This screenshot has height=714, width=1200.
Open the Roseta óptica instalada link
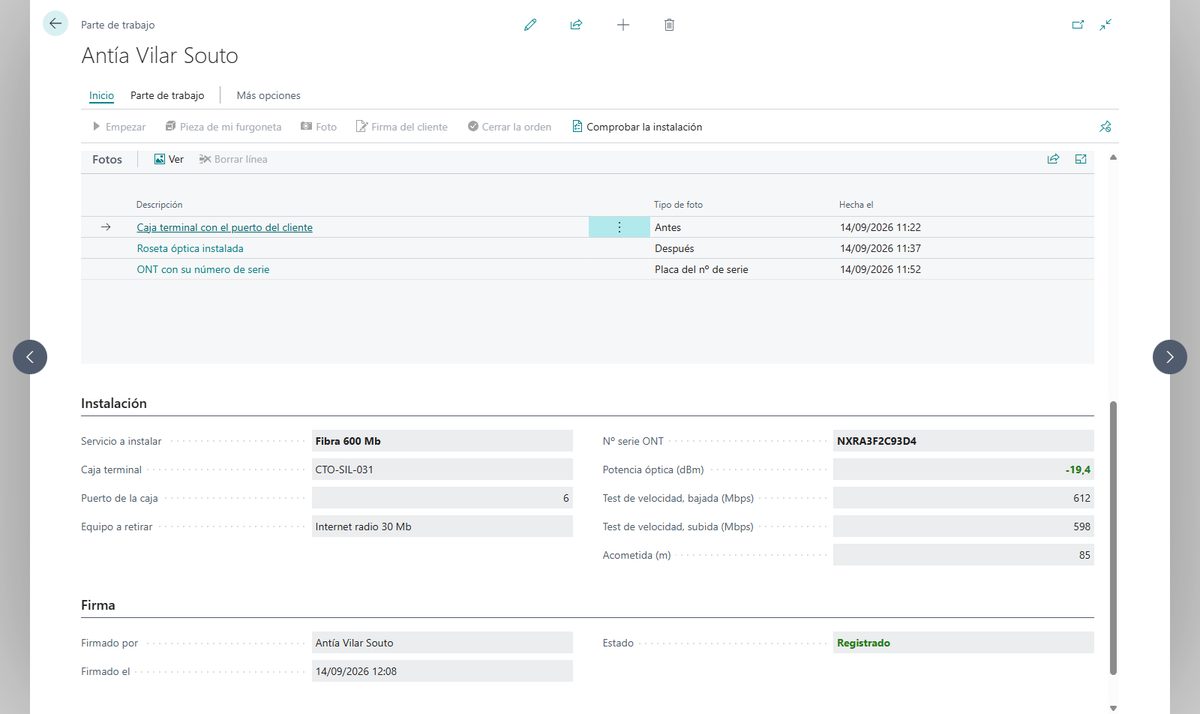point(190,248)
